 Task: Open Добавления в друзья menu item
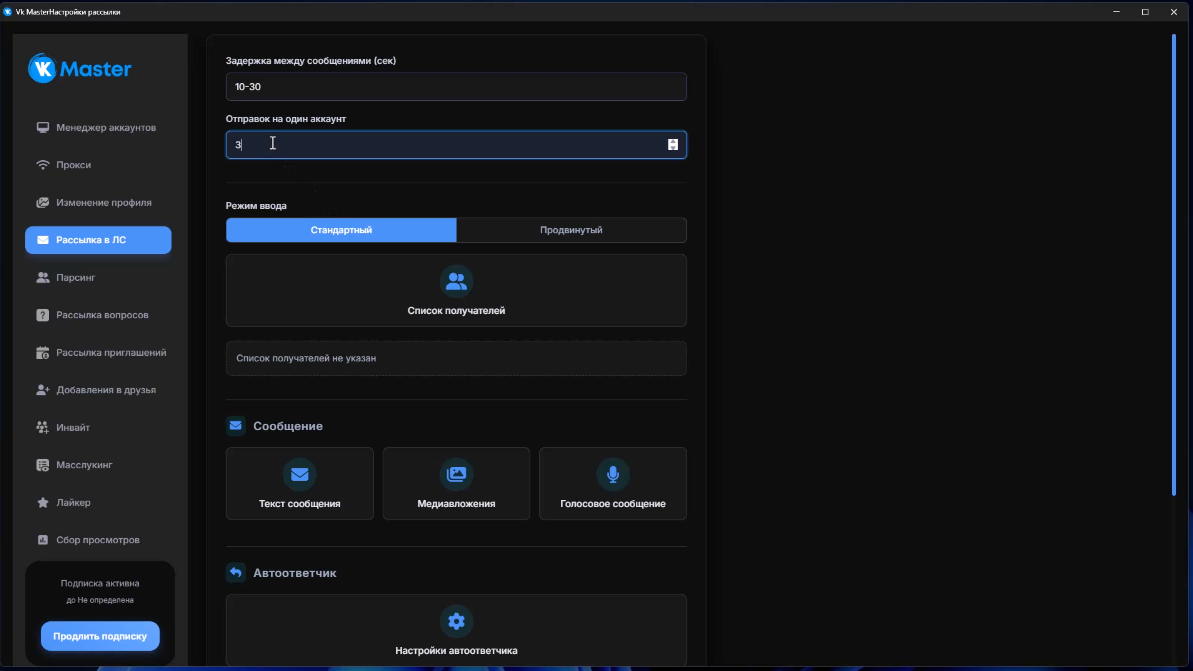point(105,390)
